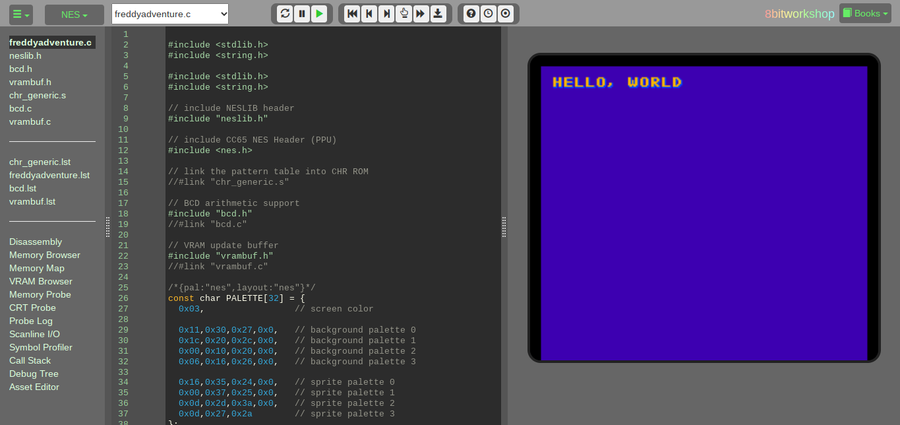Open vrambuf.c source file
Screen dimensions: 900x425
coord(30,122)
